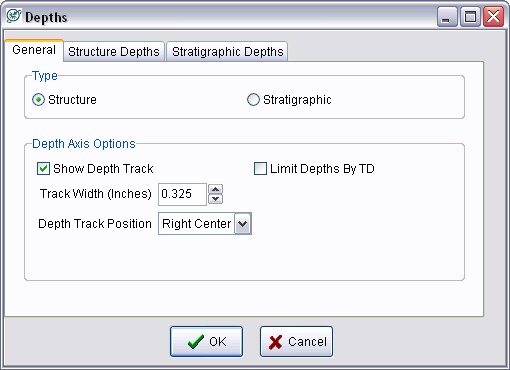The height and width of the screenshot is (370, 510).
Task: Open the Depth Track Position dropdown arrow
Action: (243, 224)
